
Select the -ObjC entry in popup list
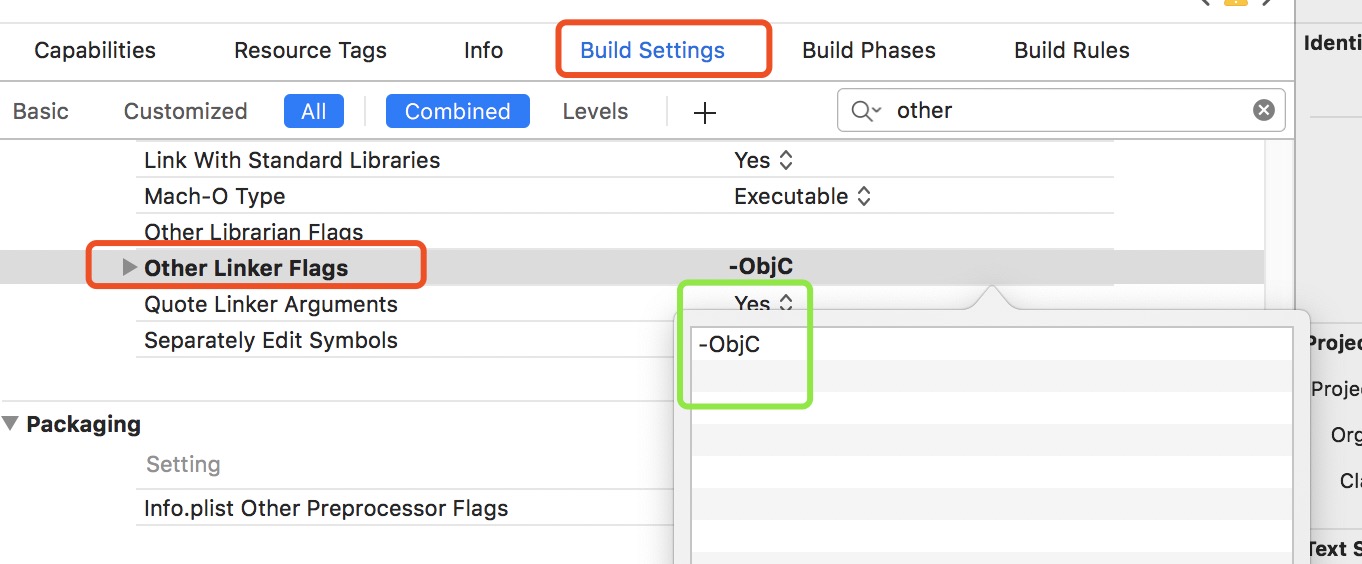point(730,344)
